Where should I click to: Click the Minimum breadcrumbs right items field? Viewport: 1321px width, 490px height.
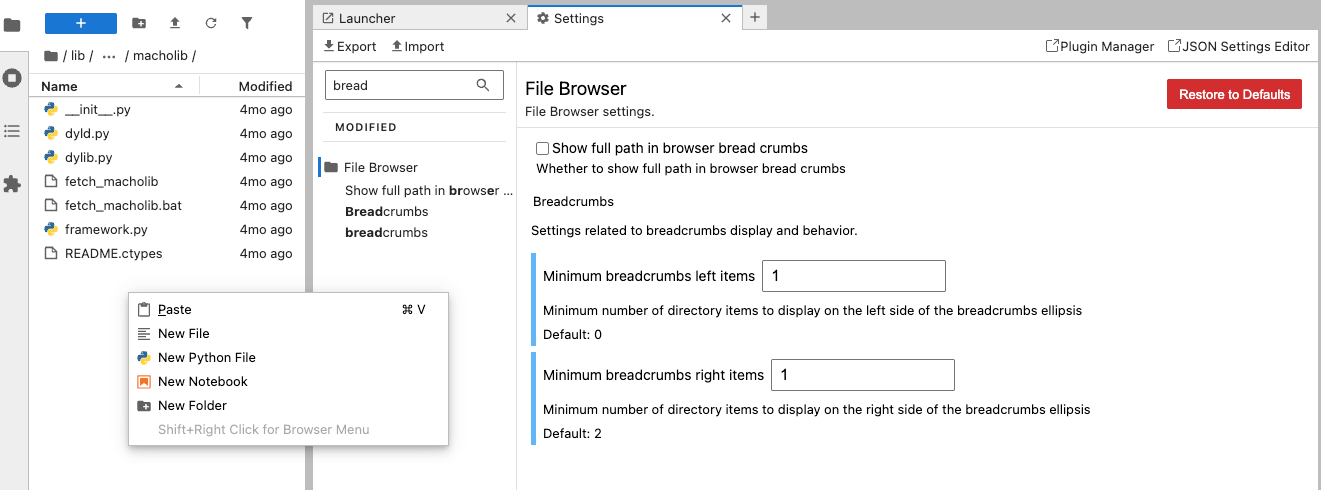(x=863, y=375)
